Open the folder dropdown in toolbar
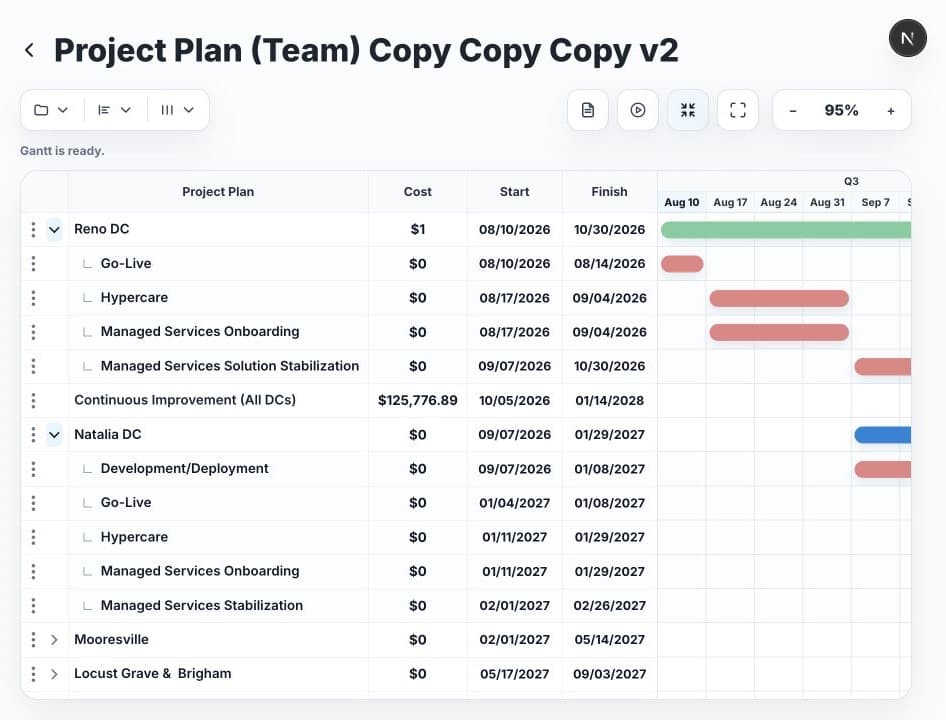 tap(51, 110)
